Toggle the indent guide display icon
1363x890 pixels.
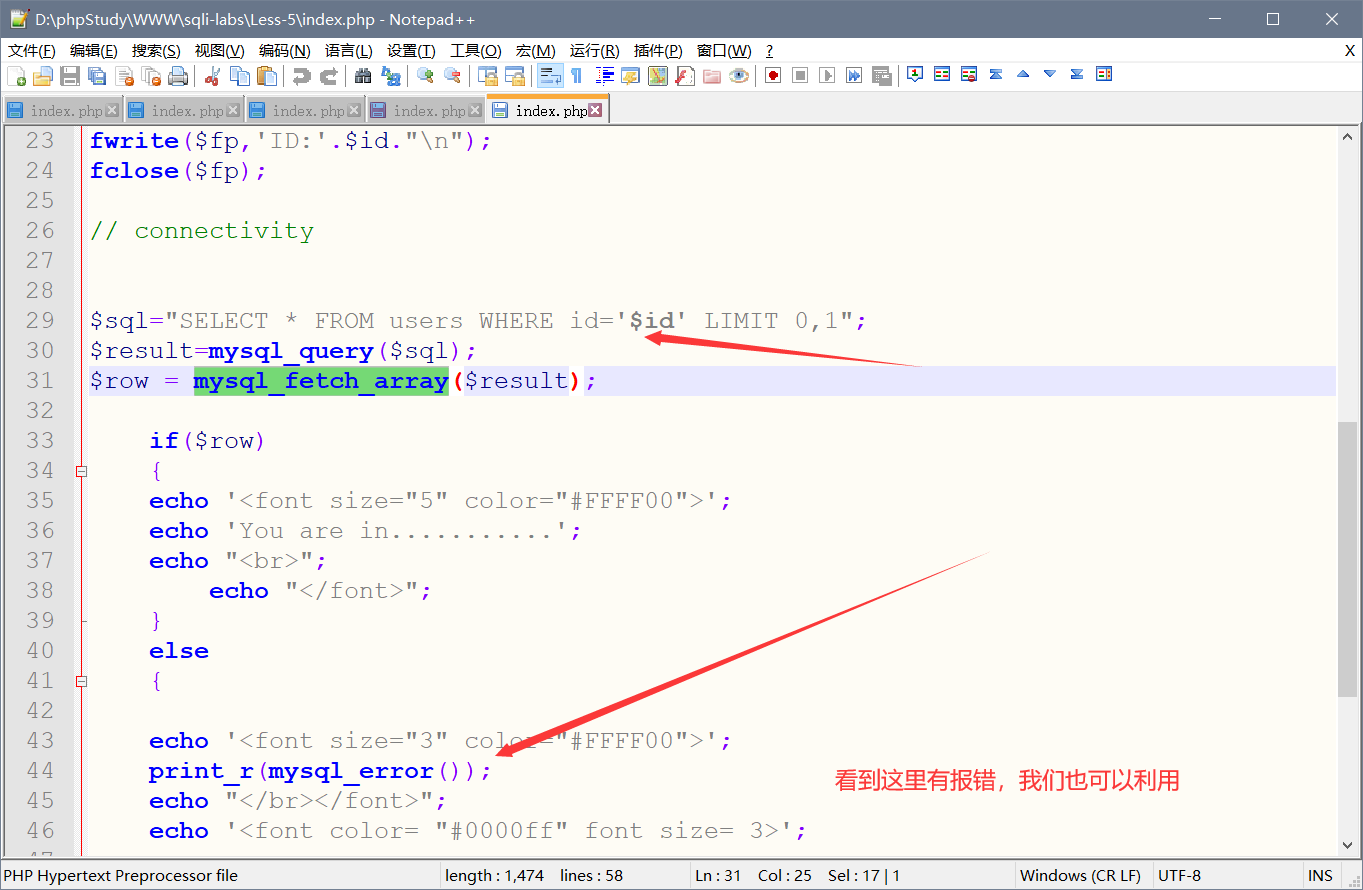(604, 75)
